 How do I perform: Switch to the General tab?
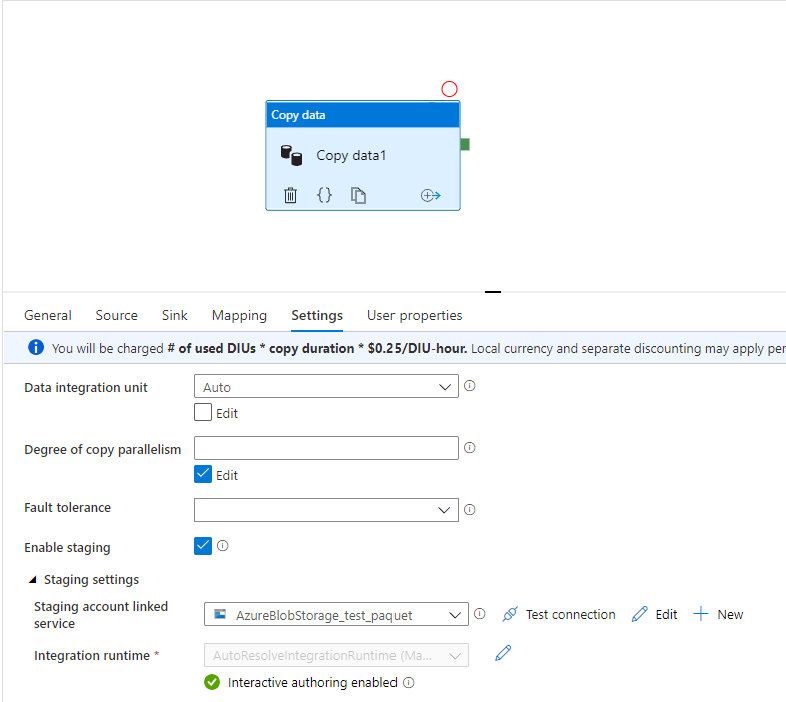pyautogui.click(x=48, y=315)
